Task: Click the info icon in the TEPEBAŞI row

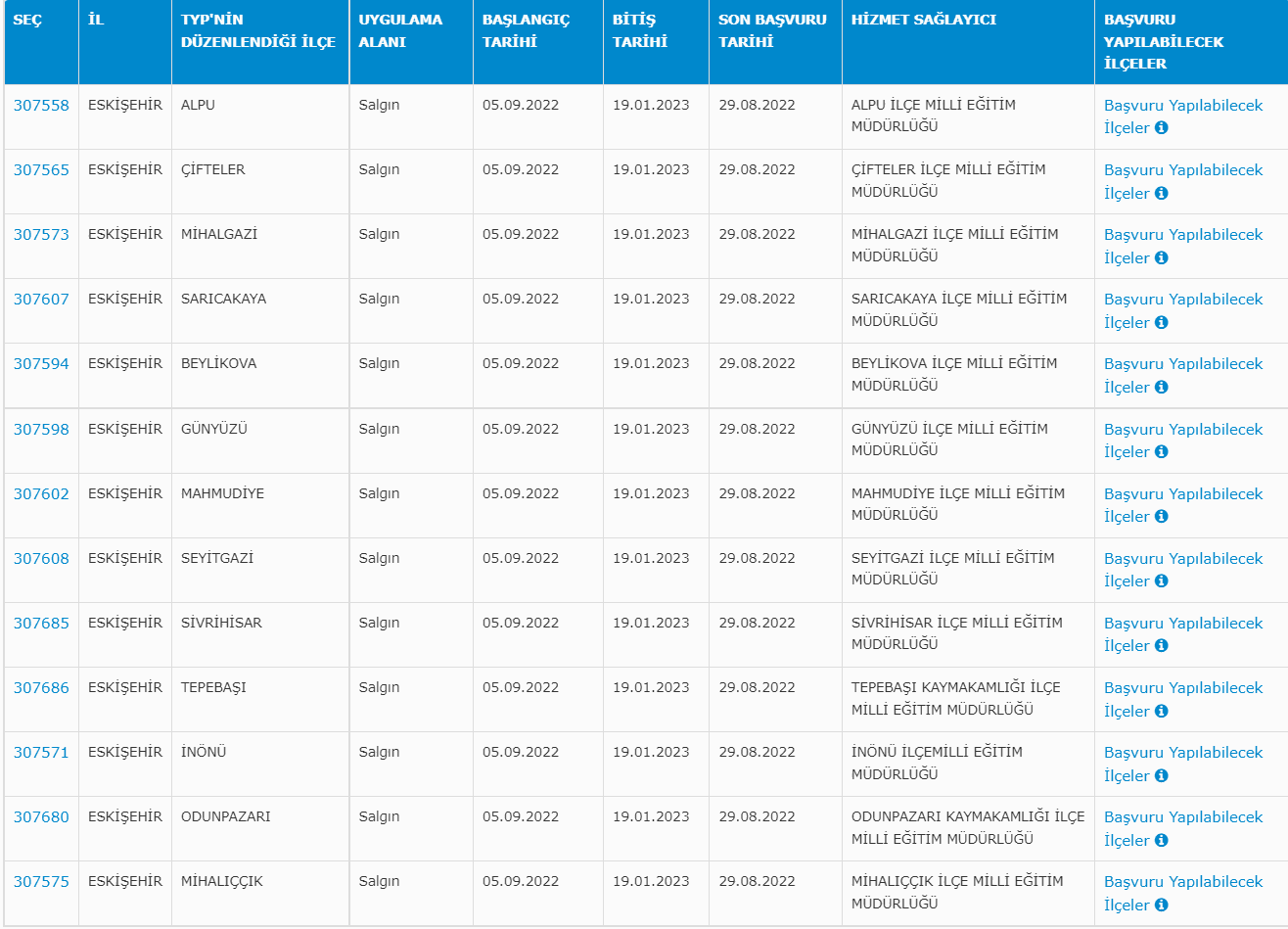Action: click(x=1162, y=711)
